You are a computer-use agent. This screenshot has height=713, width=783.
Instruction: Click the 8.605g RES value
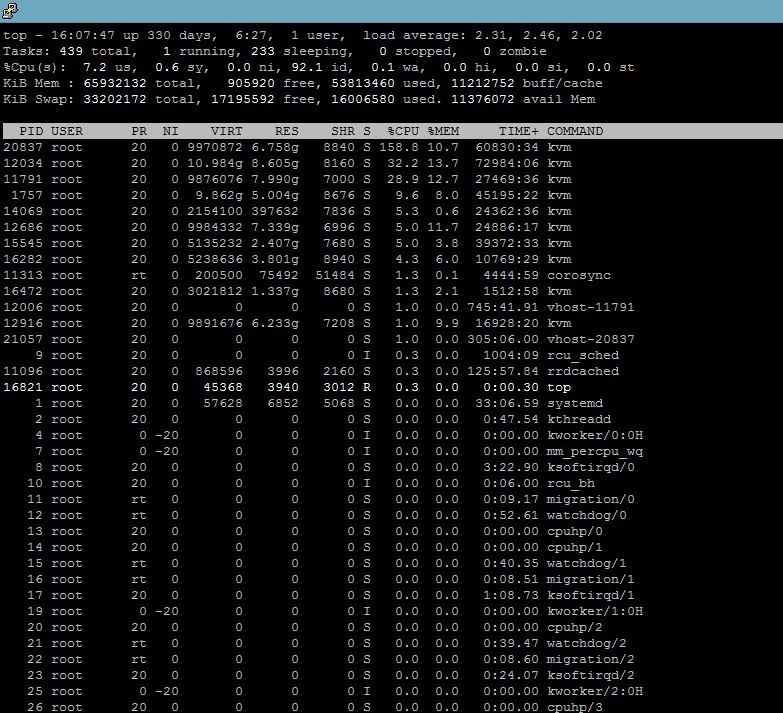pyautogui.click(x=275, y=163)
